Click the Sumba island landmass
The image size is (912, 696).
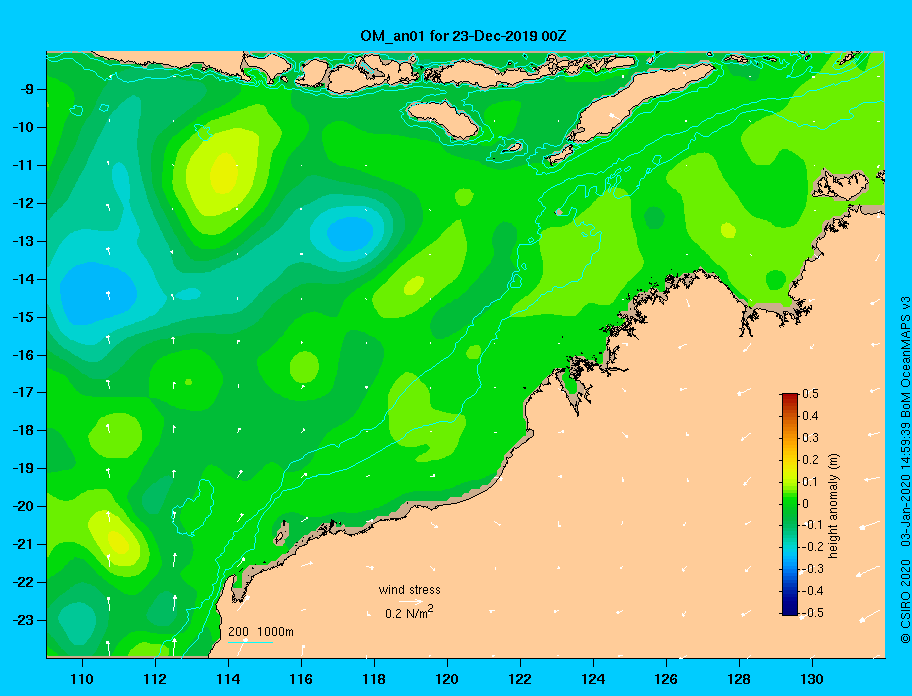pyautogui.click(x=442, y=119)
